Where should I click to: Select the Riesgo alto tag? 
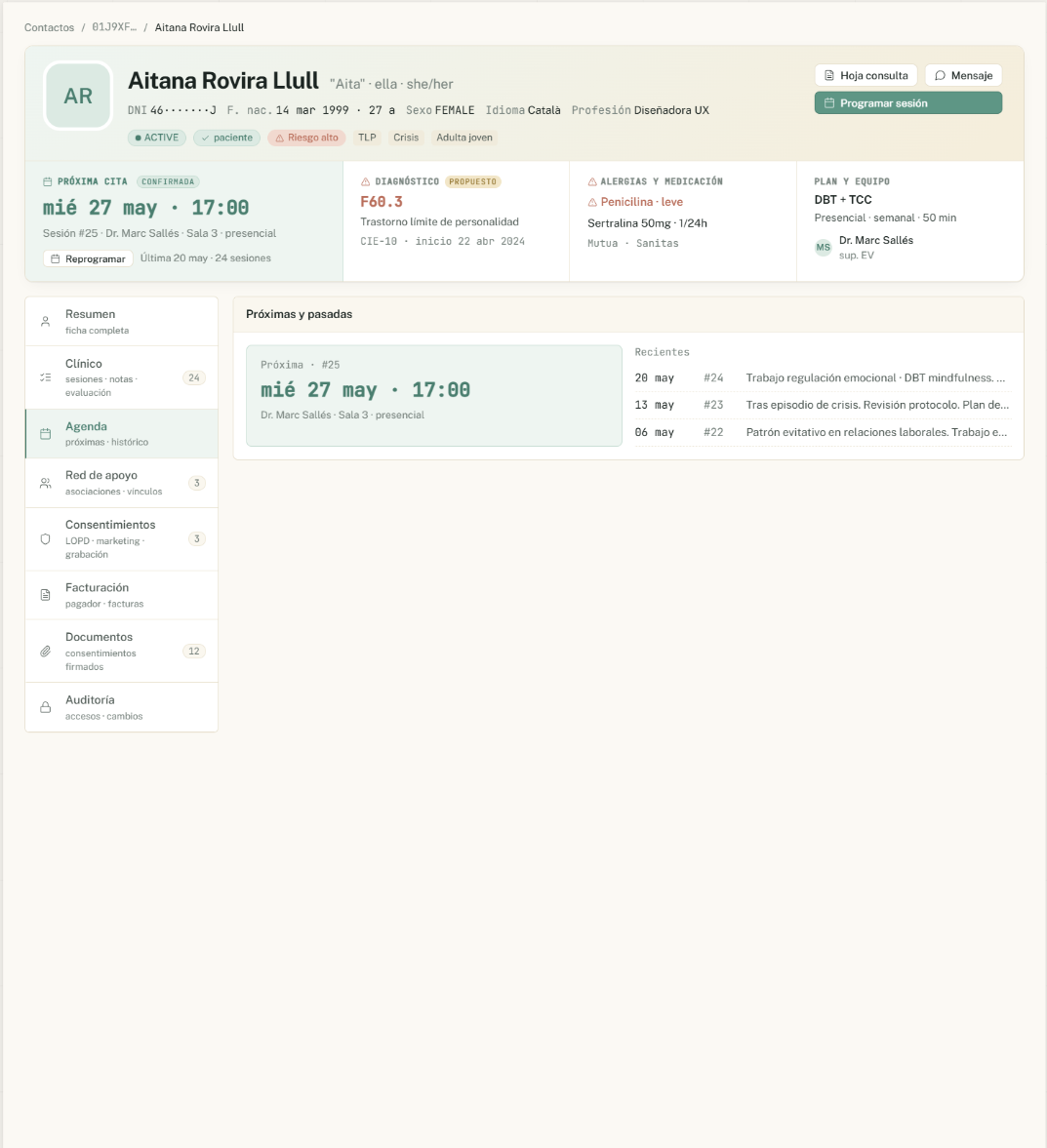[306, 138]
